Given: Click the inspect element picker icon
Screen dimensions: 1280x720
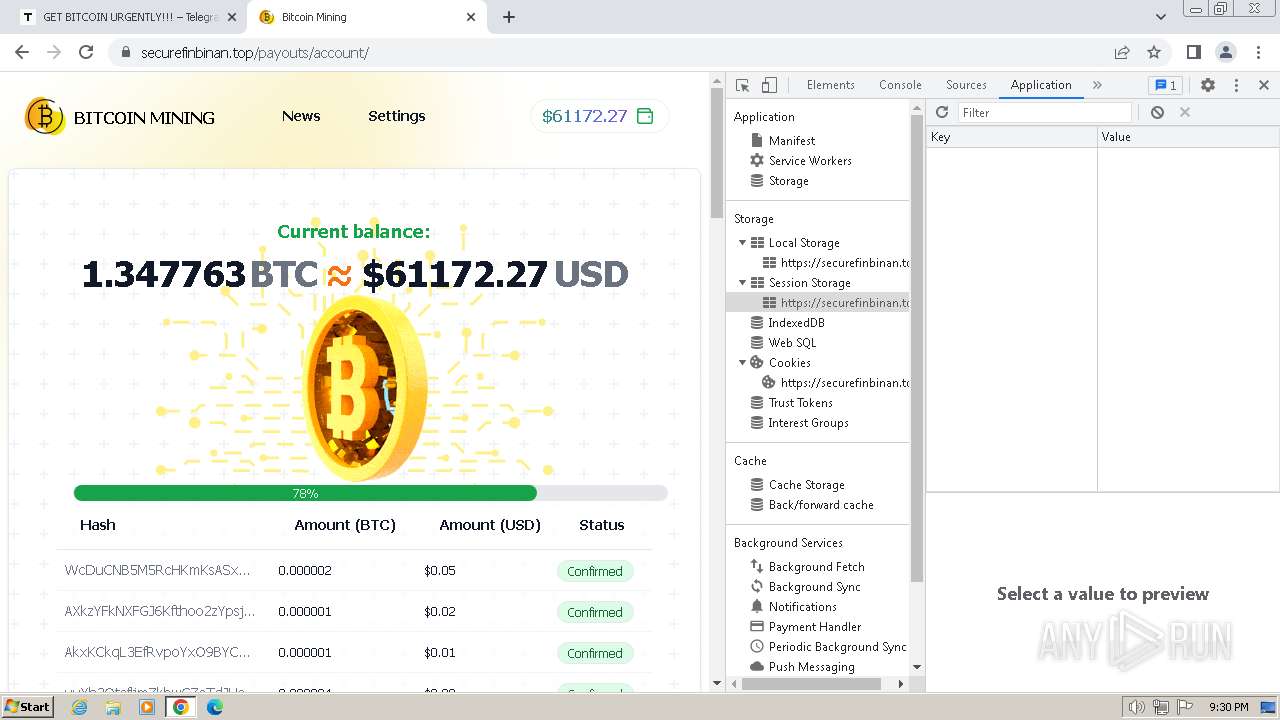Looking at the screenshot, I should pos(742,85).
